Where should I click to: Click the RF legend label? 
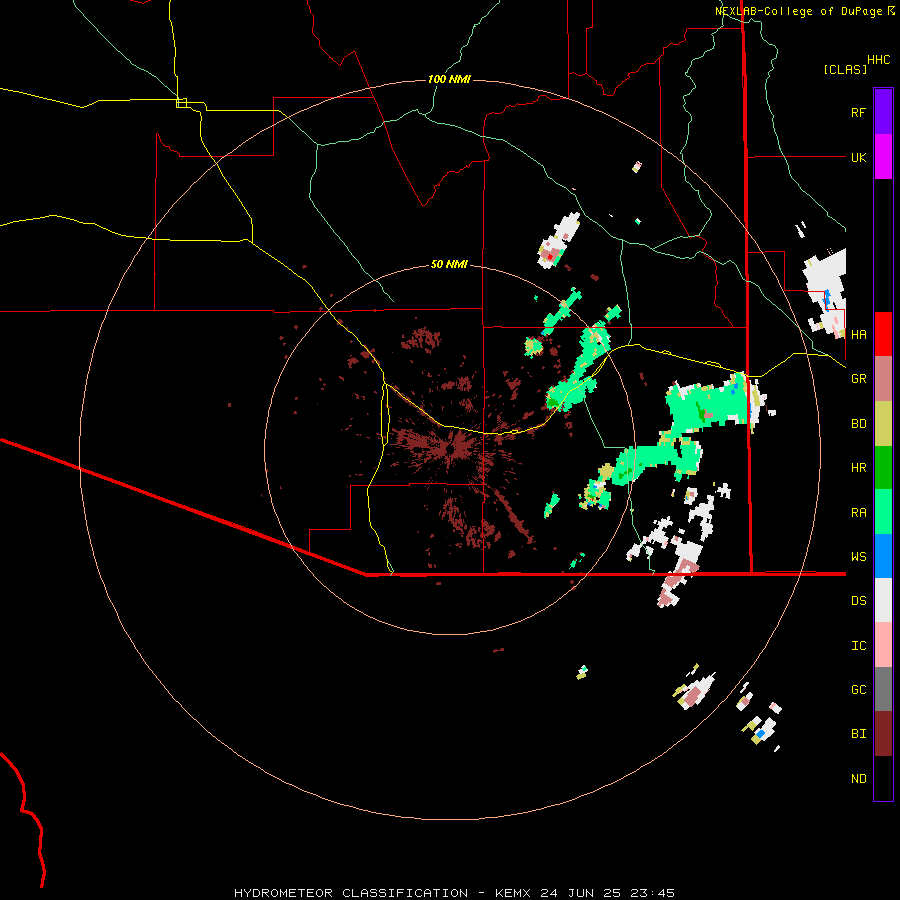(x=858, y=112)
